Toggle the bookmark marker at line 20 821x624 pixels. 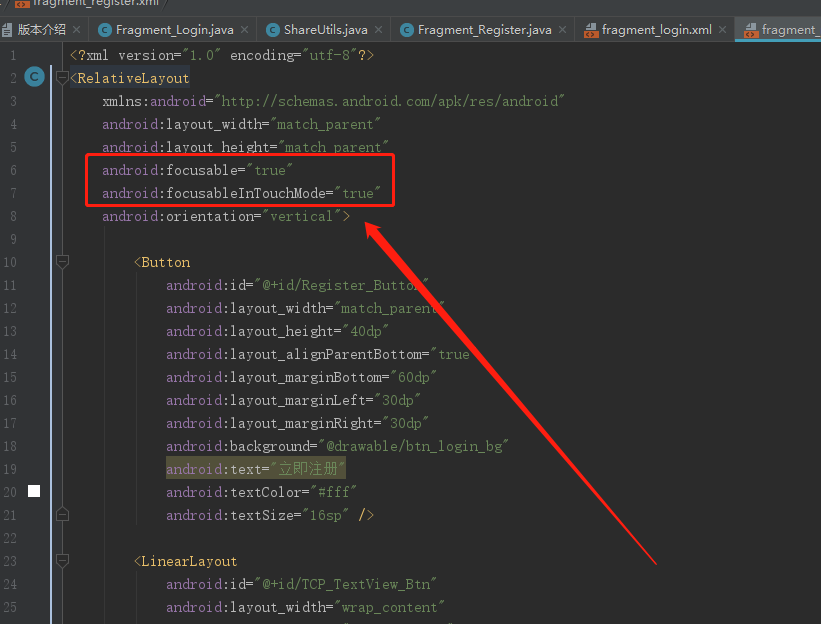[x=34, y=491]
